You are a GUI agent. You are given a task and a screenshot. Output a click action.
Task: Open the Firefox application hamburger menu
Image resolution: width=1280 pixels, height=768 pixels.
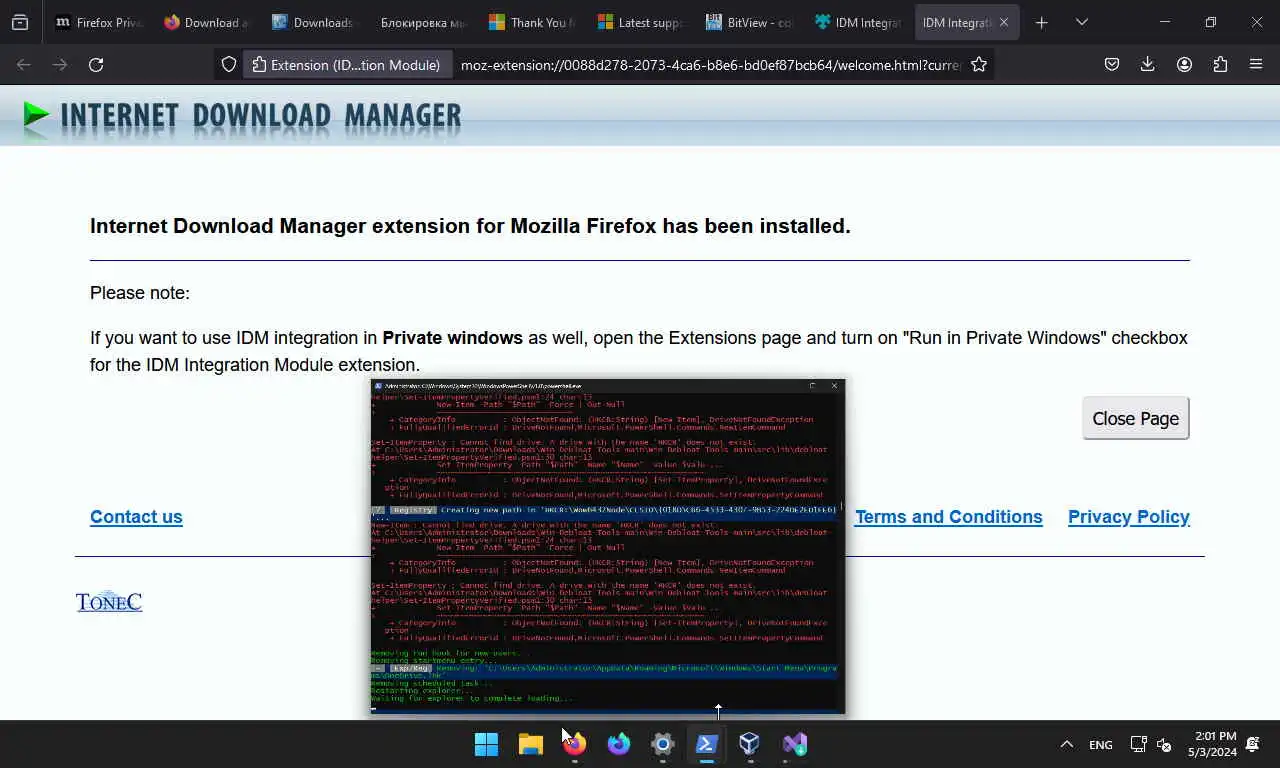1256,64
